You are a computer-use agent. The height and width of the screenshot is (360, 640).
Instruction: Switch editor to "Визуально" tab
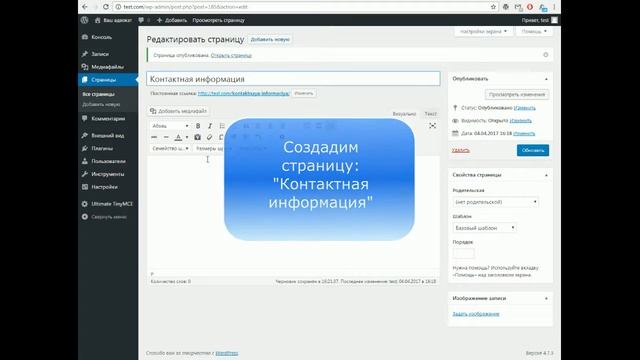(404, 114)
